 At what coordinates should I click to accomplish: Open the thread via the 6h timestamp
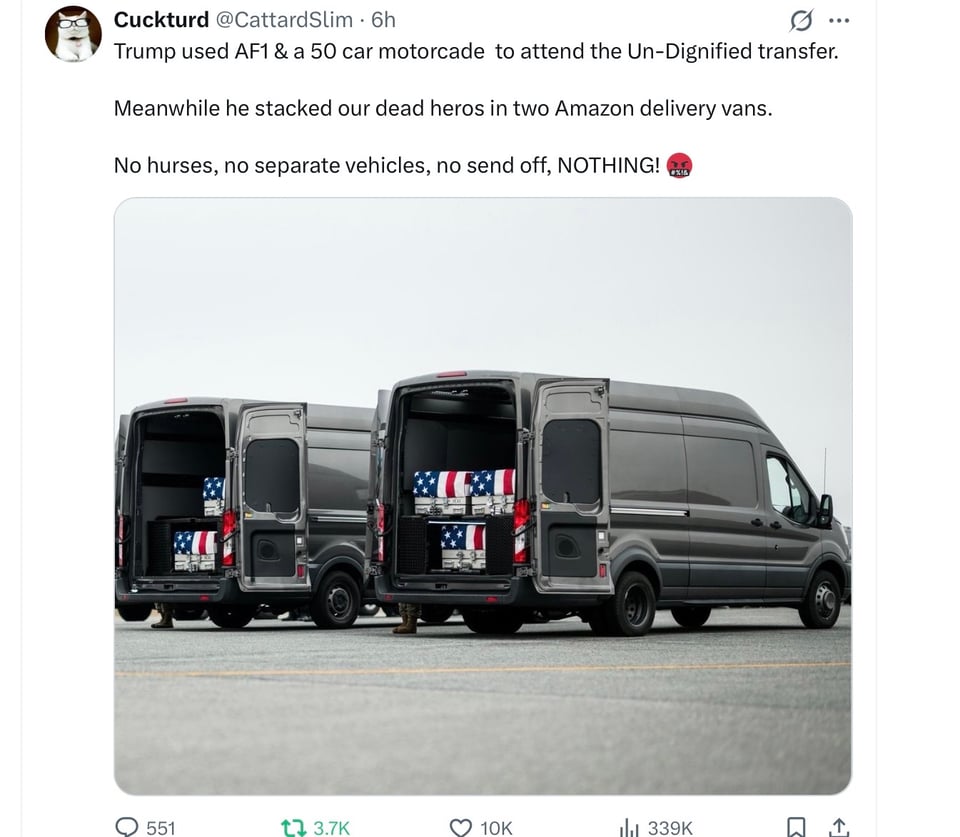coord(383,19)
